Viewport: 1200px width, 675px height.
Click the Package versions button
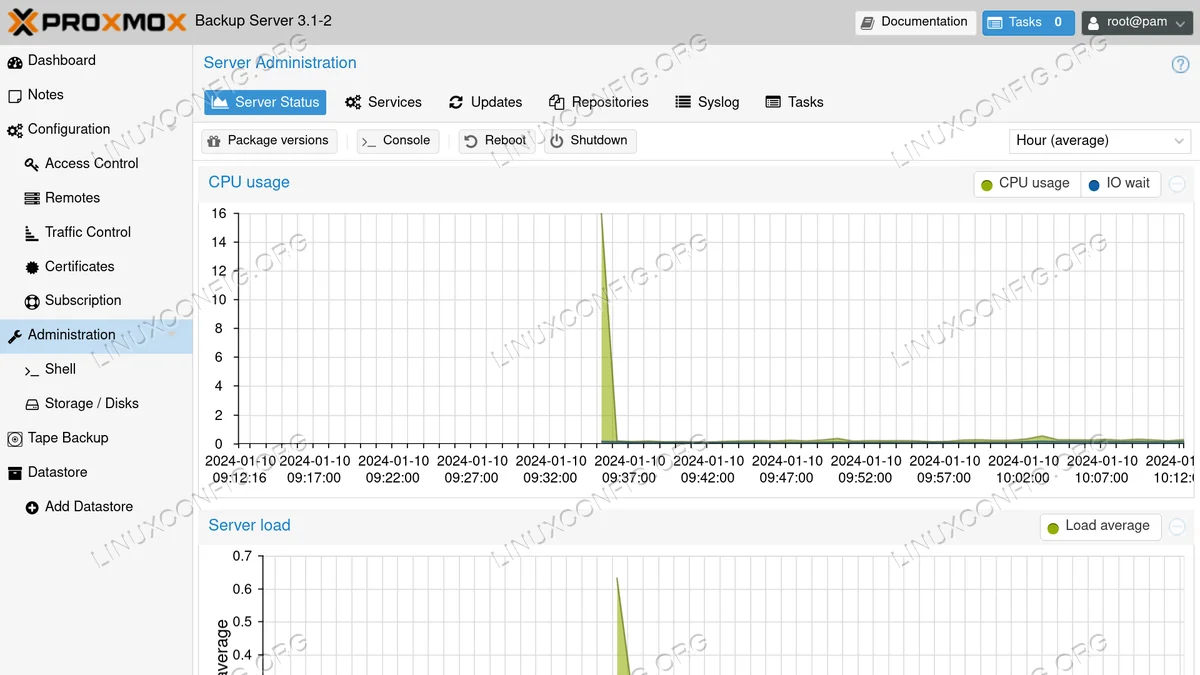point(269,141)
